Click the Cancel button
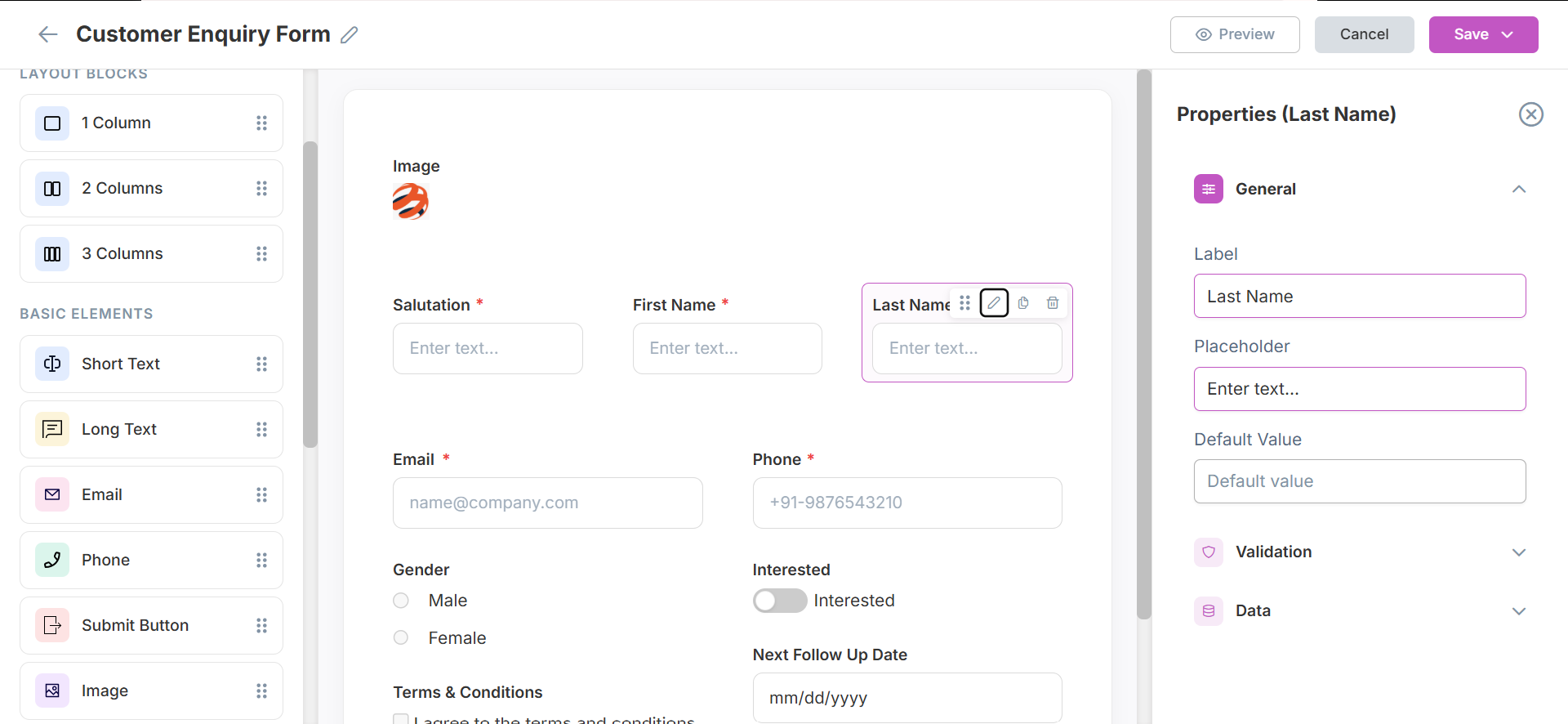 pos(1364,34)
